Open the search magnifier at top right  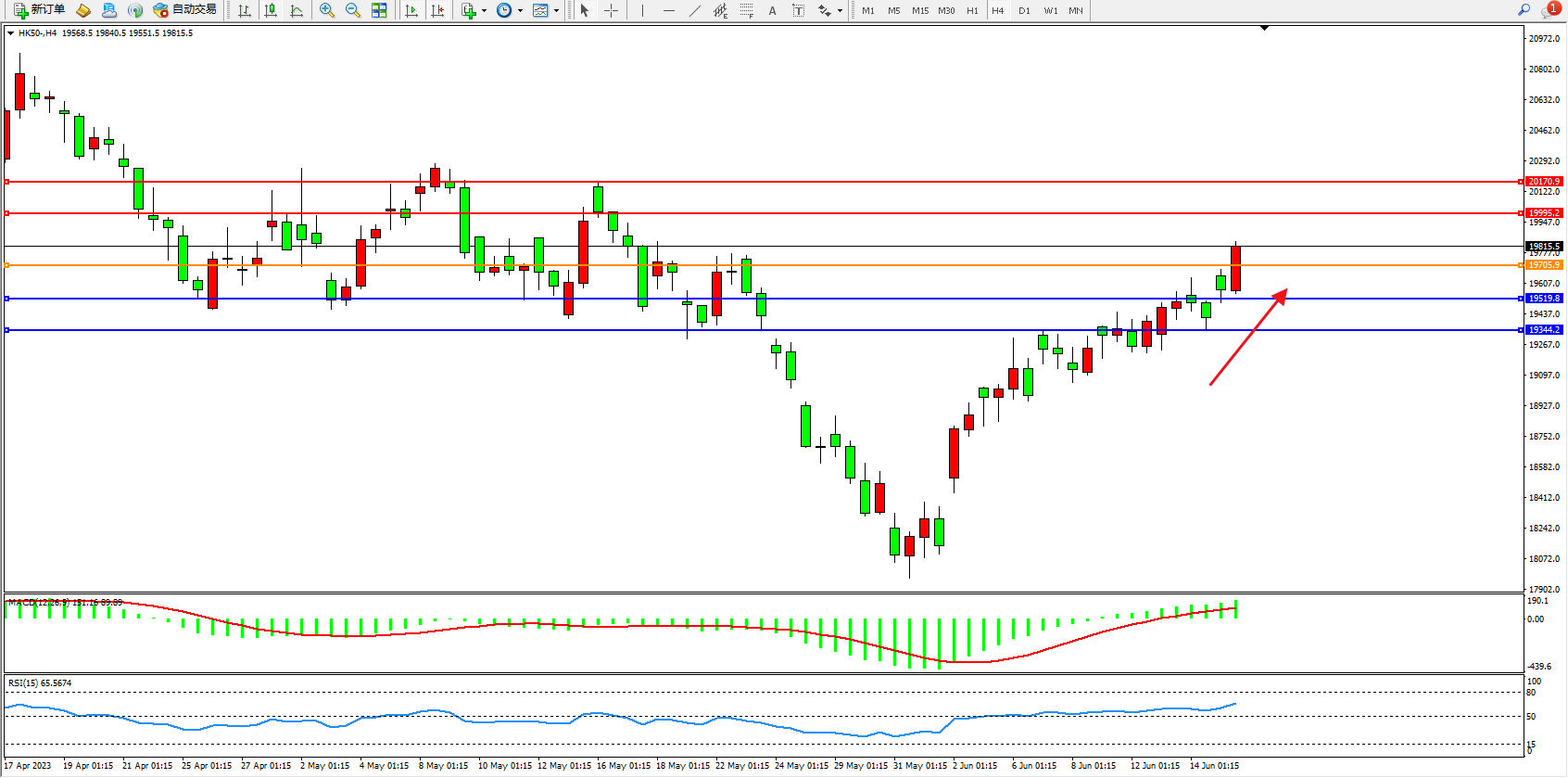pyautogui.click(x=1524, y=10)
